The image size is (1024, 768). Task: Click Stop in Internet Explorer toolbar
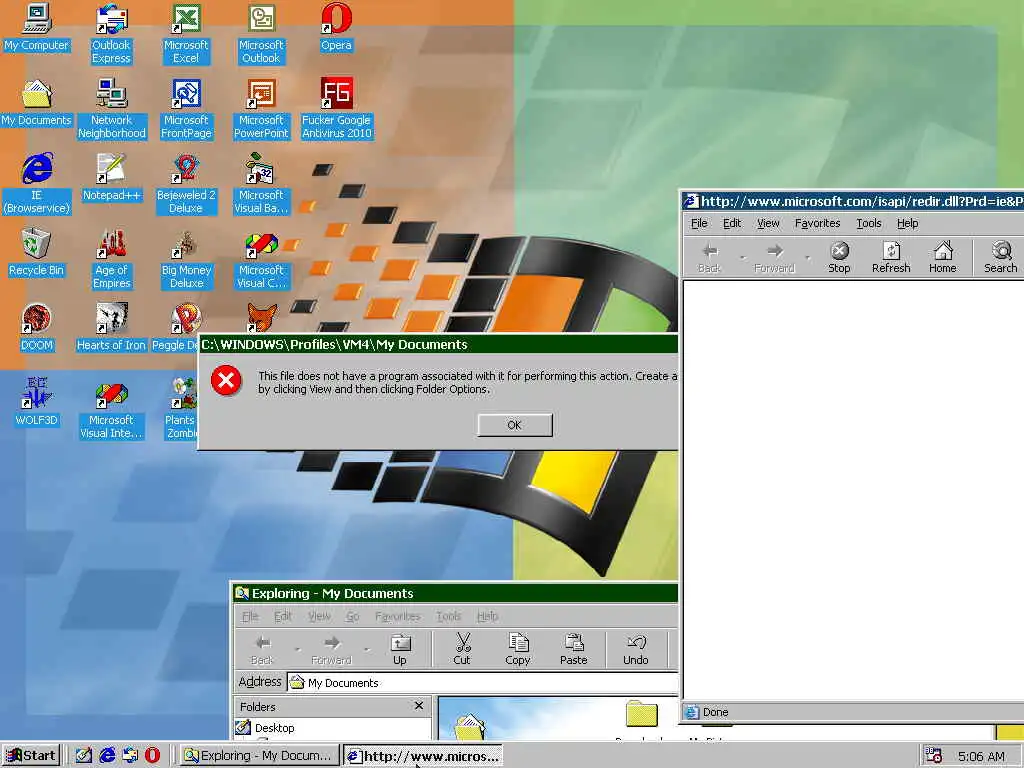tap(839, 257)
